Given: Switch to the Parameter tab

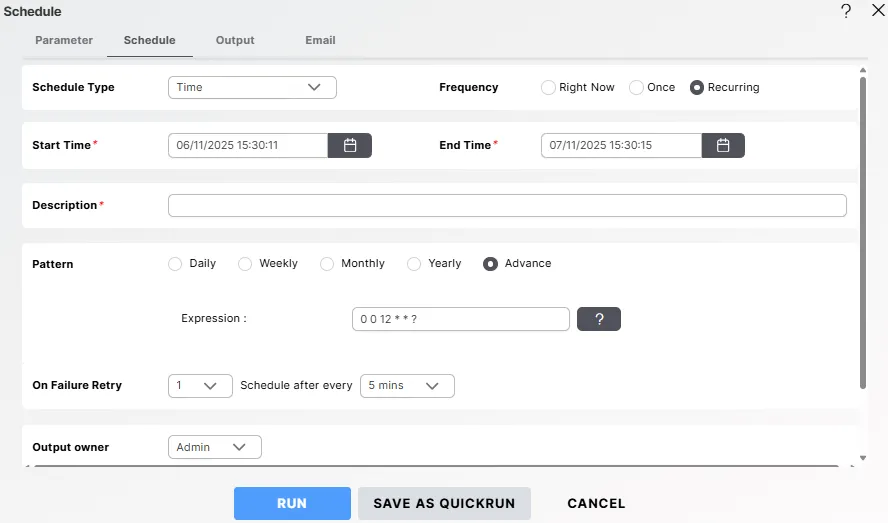Looking at the screenshot, I should pyautogui.click(x=64, y=40).
